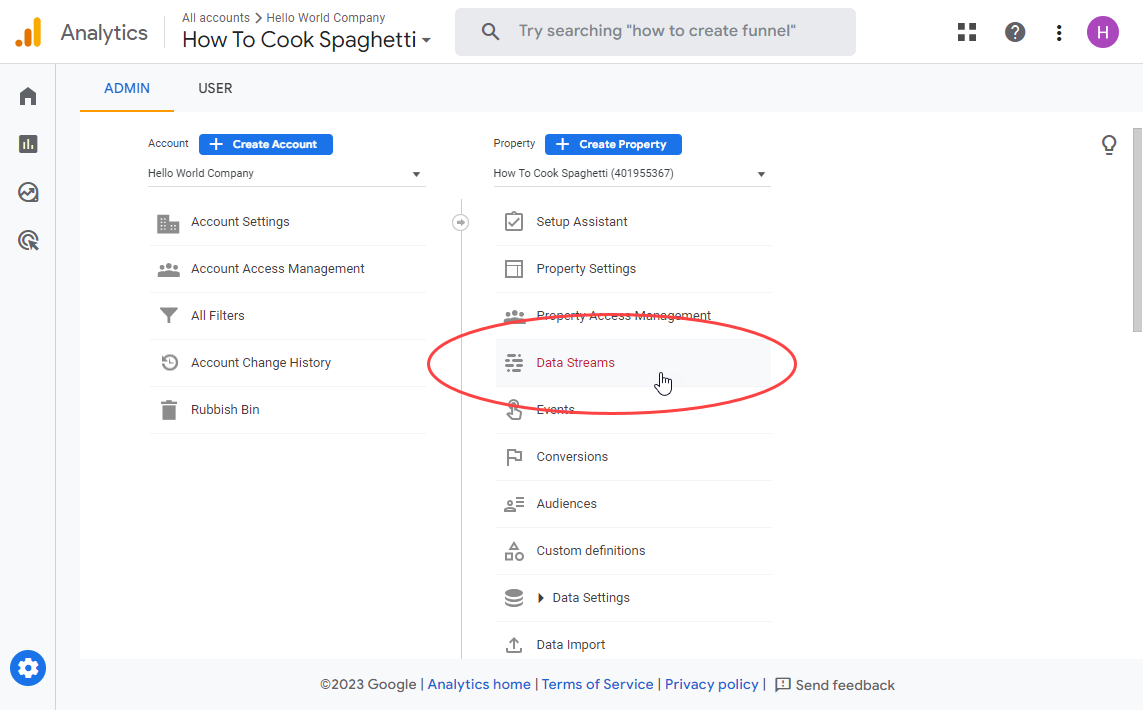
Task: Open the Google apps grid icon
Action: 966,32
